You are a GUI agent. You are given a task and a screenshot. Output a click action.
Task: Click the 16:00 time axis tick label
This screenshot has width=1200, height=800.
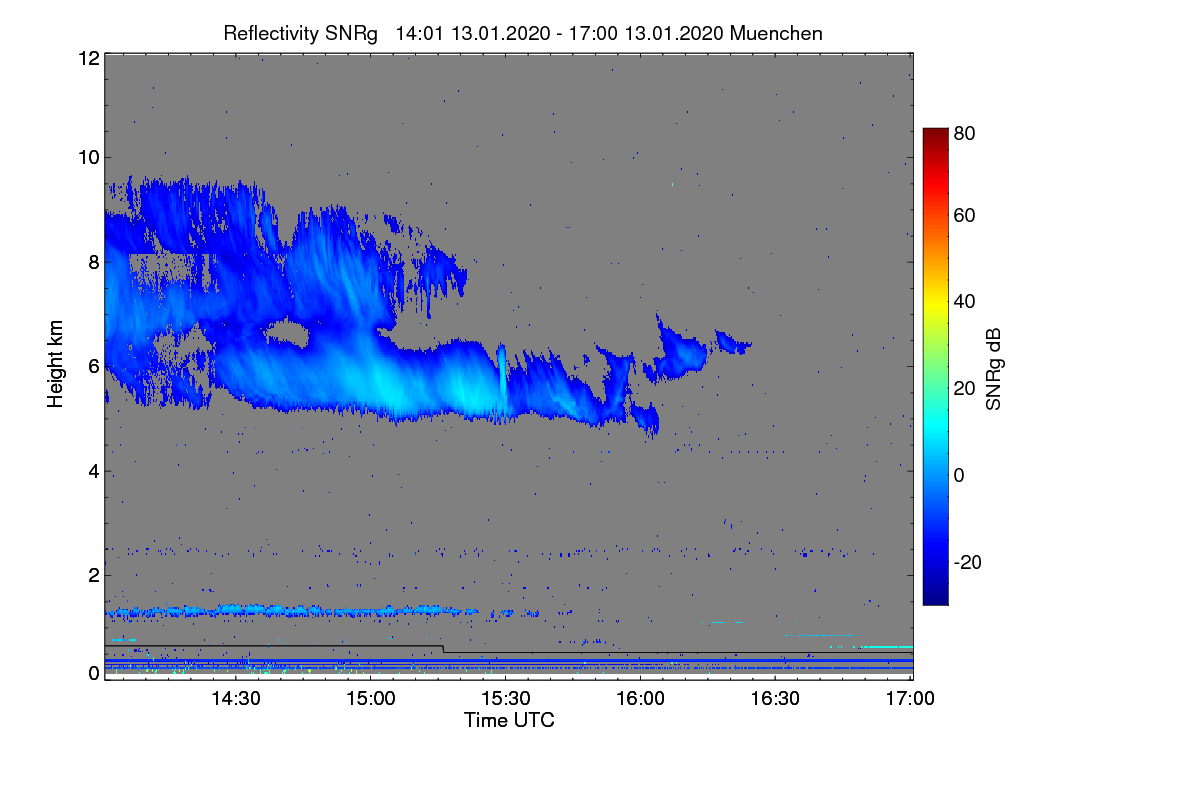tap(641, 697)
